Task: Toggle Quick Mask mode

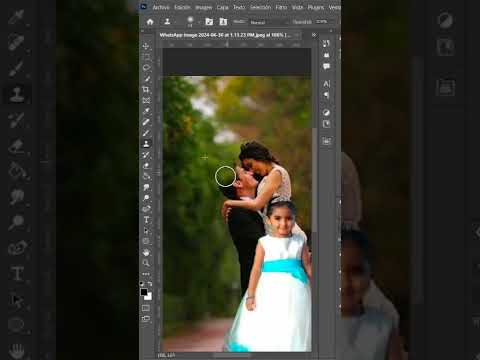Action: click(146, 308)
